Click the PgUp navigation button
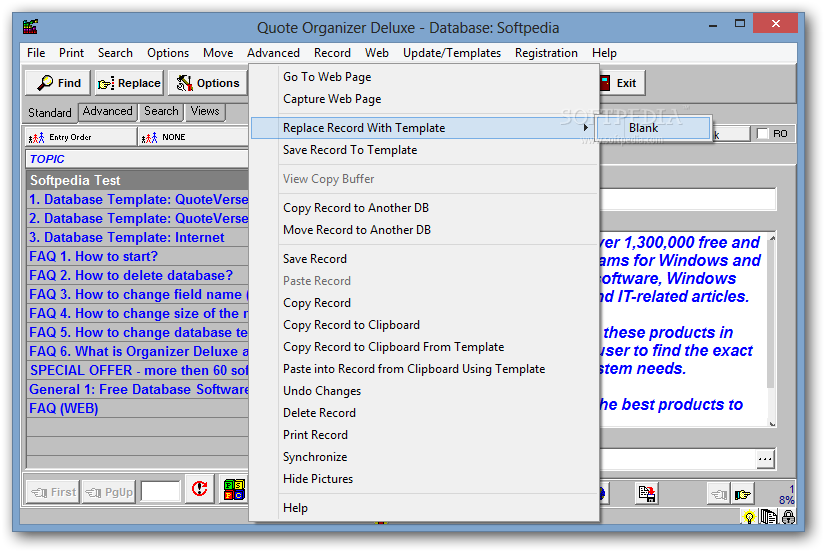Screen dimensions: 825x552 (108, 493)
